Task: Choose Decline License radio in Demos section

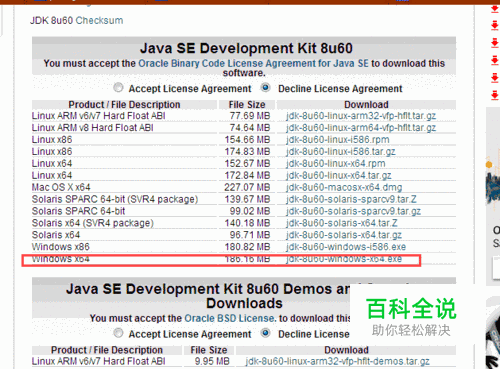Action: 265,333
